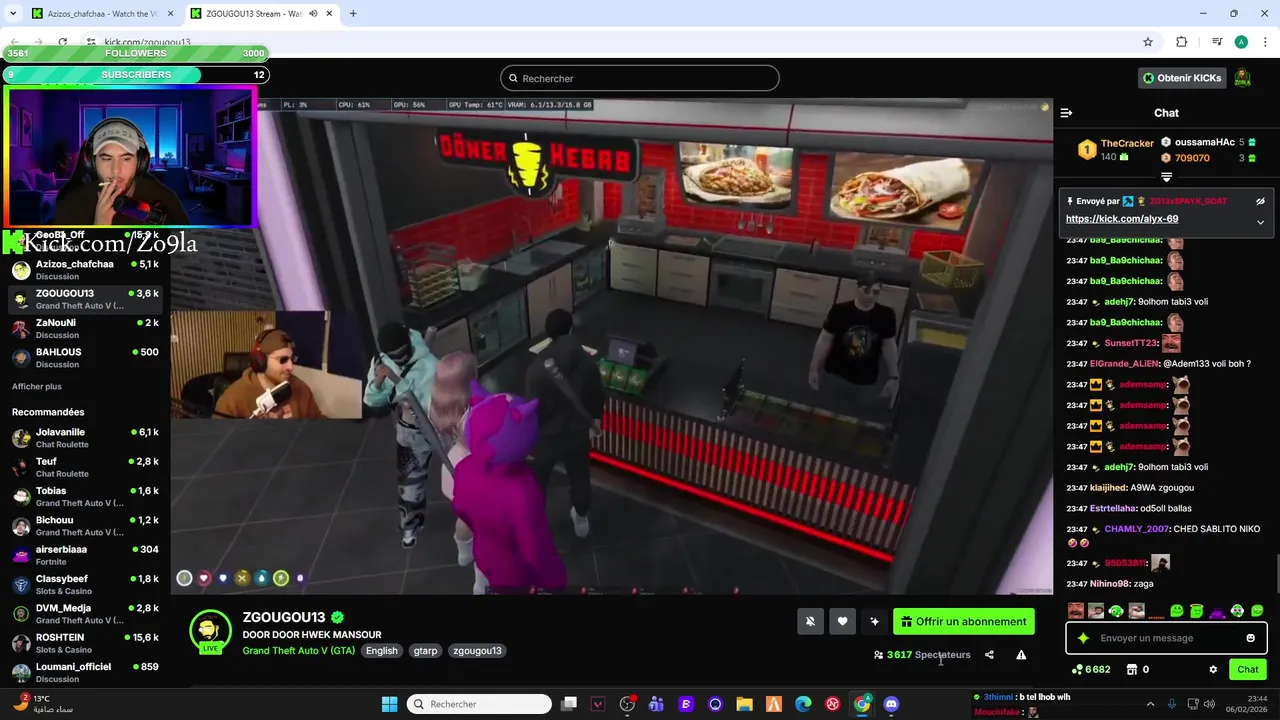Open a new browser tab

[x=353, y=14]
